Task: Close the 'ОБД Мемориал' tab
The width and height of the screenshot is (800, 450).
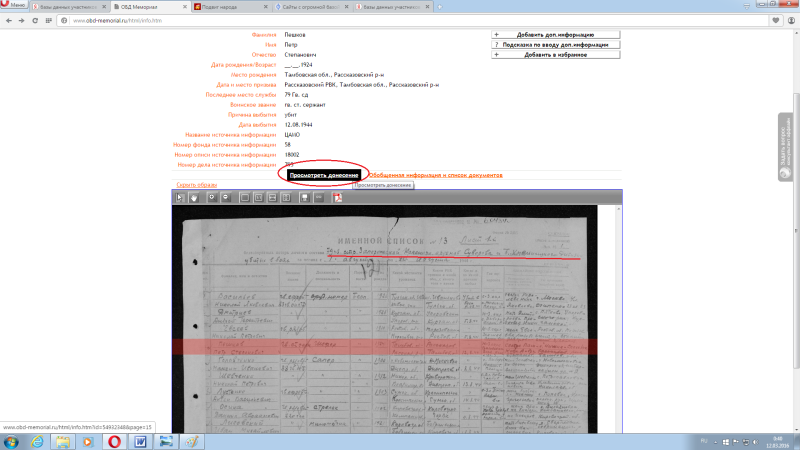Action: (185, 7)
